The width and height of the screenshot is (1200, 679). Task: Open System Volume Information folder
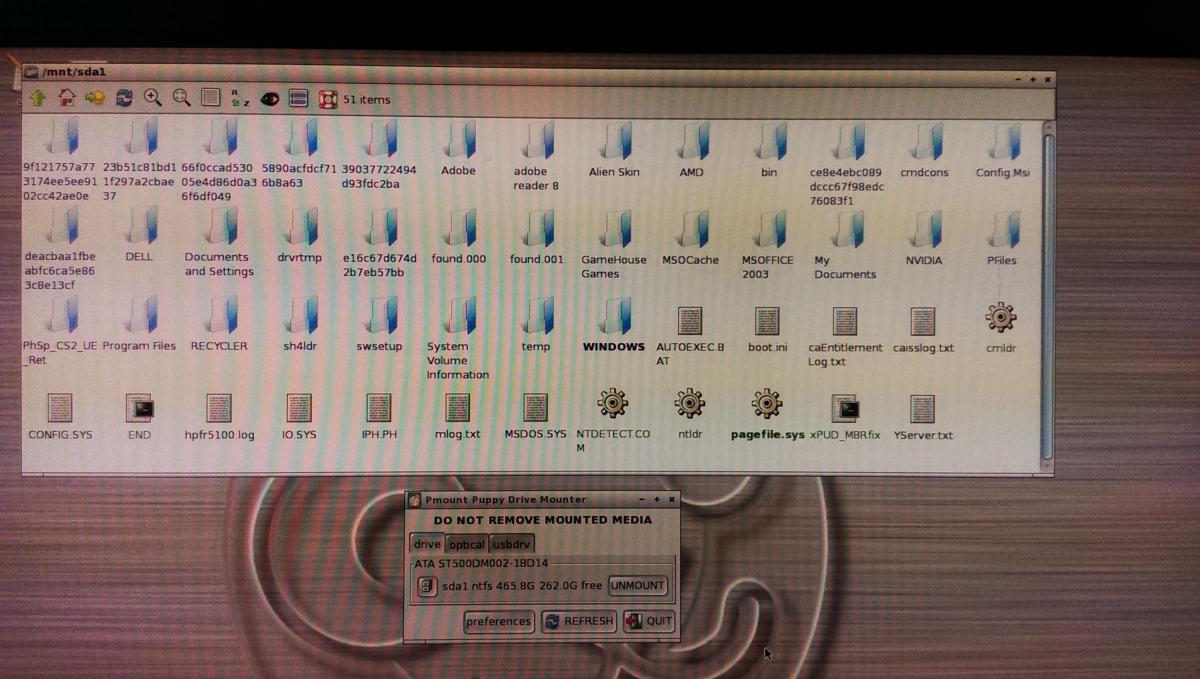tap(458, 338)
